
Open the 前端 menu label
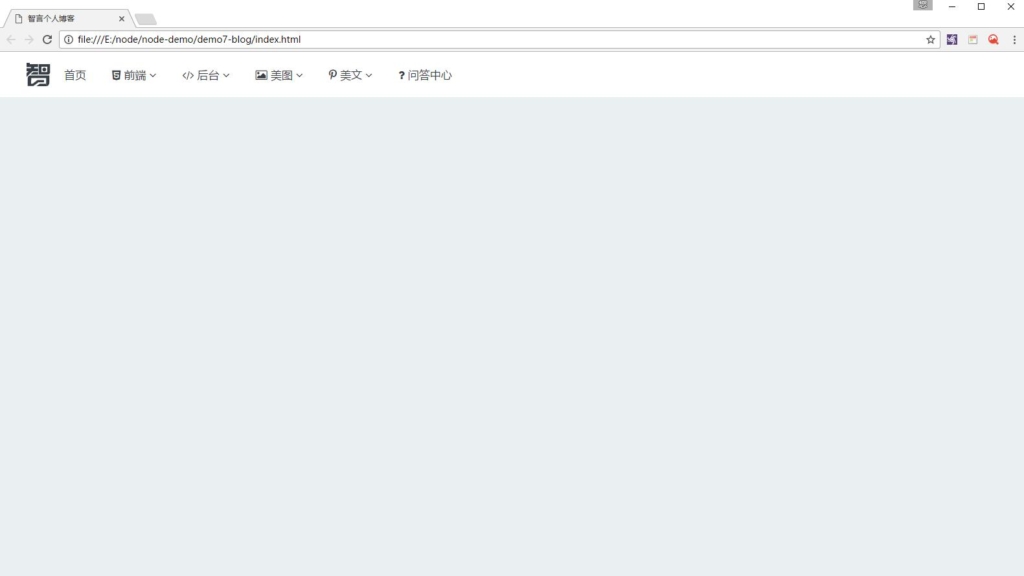coord(135,75)
